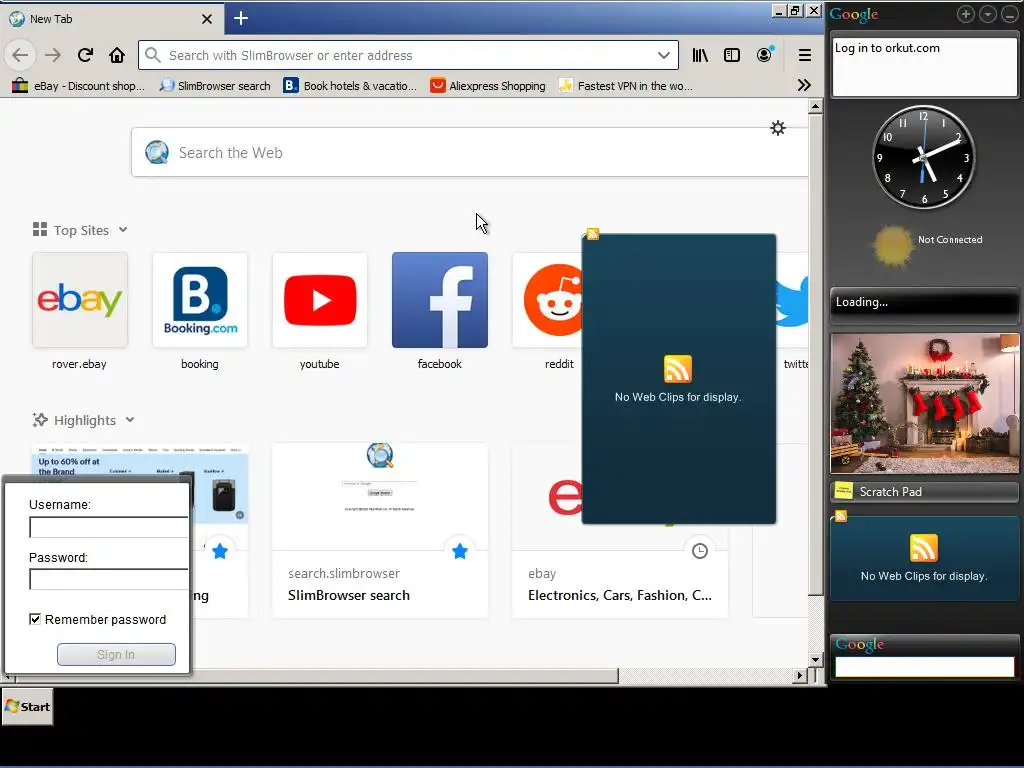Open Google sidebar dropdown arrow menu

point(987,14)
